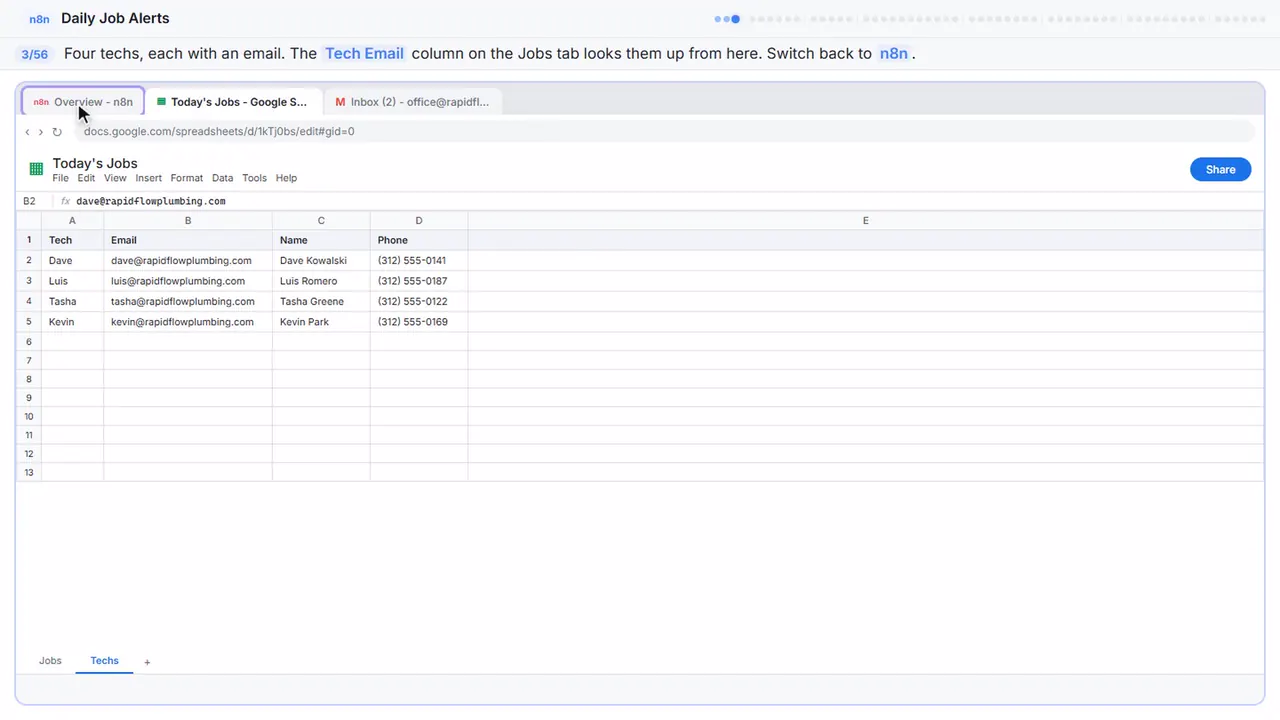The image size is (1280, 720).
Task: Click the Phone header cell
Action: tap(419, 240)
